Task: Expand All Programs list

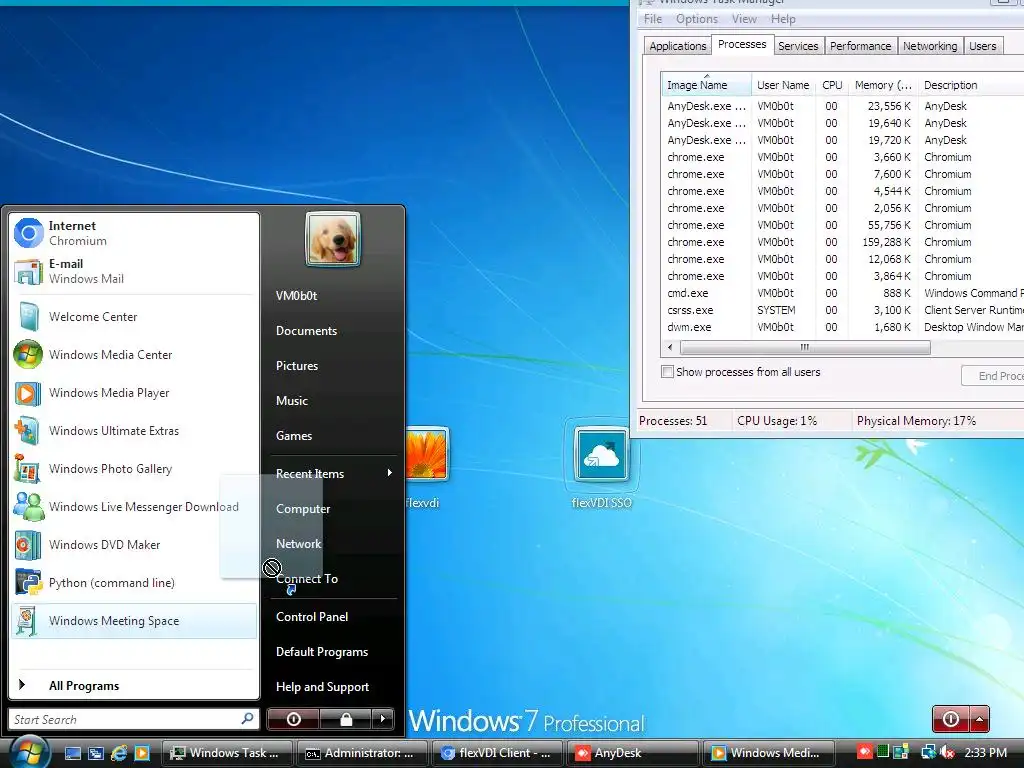Action: point(134,685)
